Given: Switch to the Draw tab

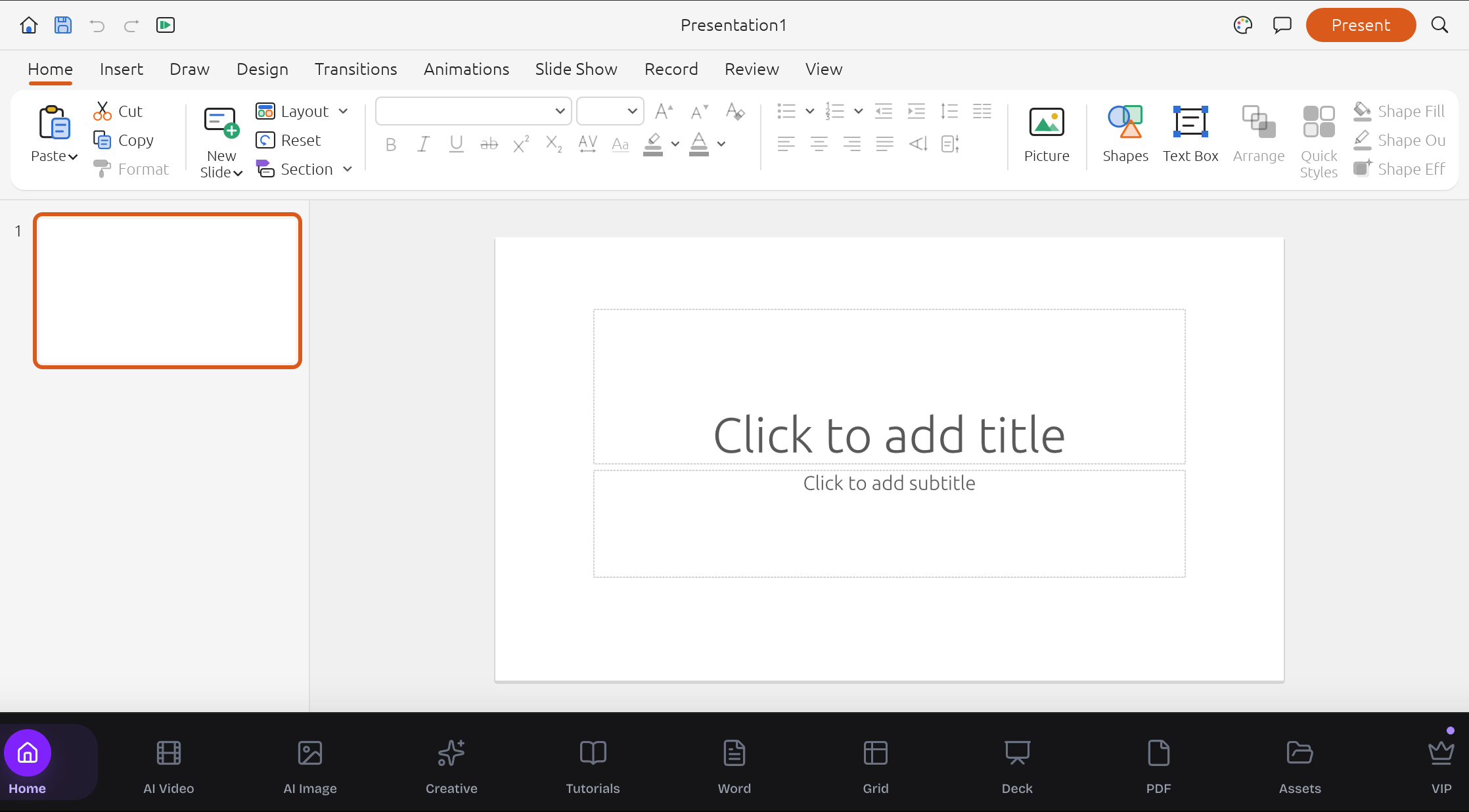Looking at the screenshot, I should 189,69.
